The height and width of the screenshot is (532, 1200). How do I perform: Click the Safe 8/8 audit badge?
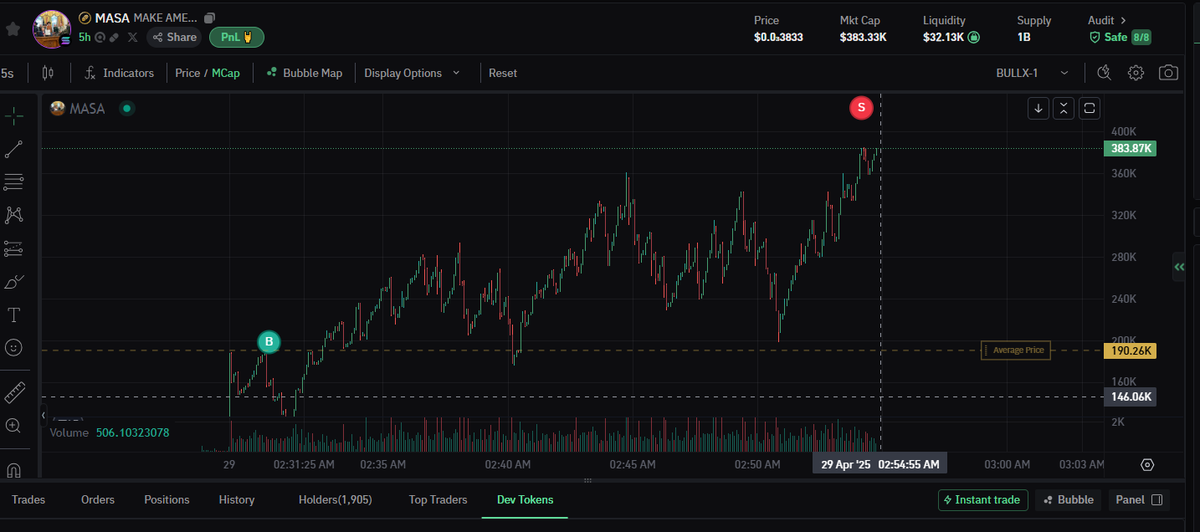(1120, 37)
